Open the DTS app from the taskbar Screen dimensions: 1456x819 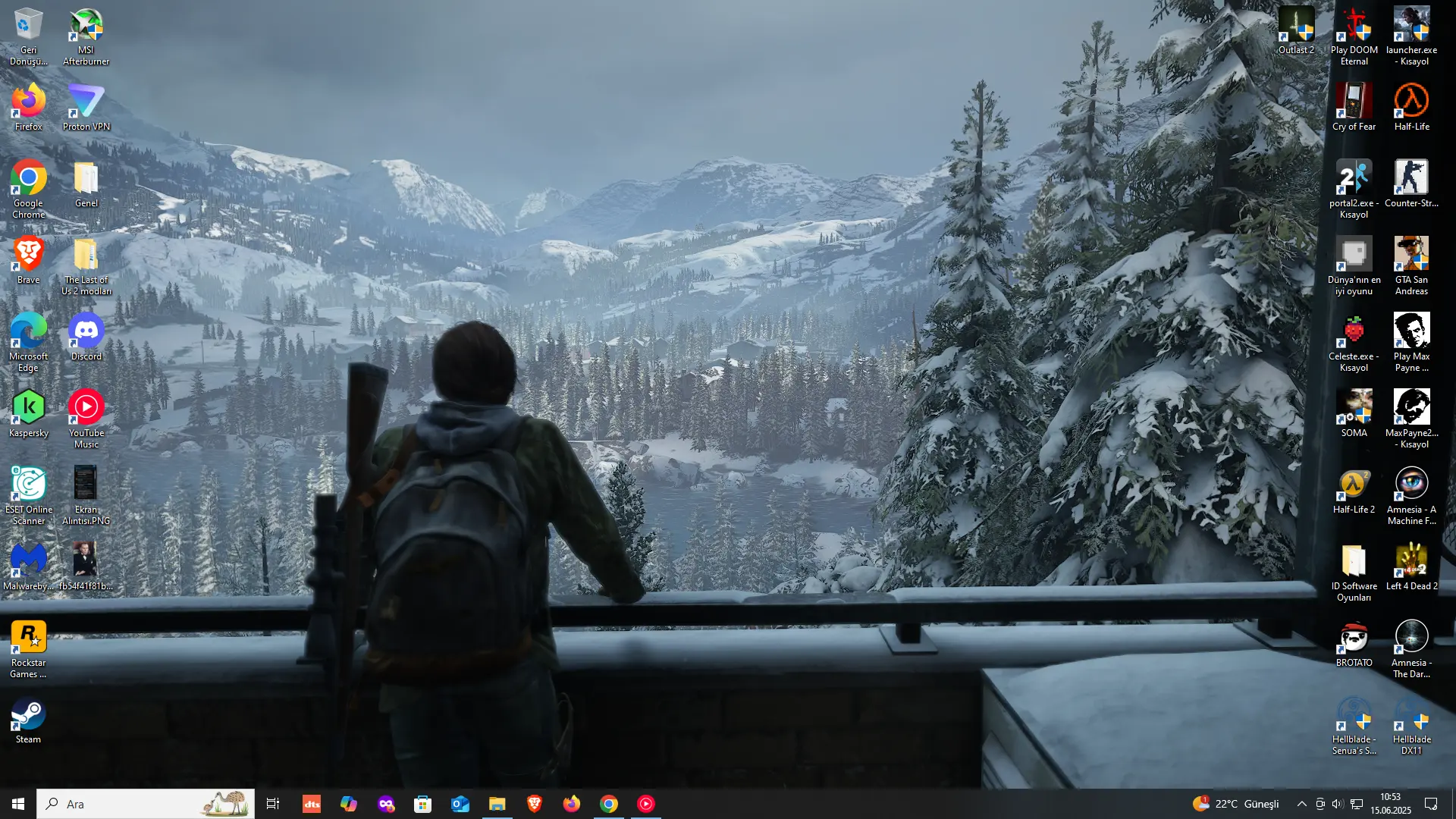(x=312, y=804)
